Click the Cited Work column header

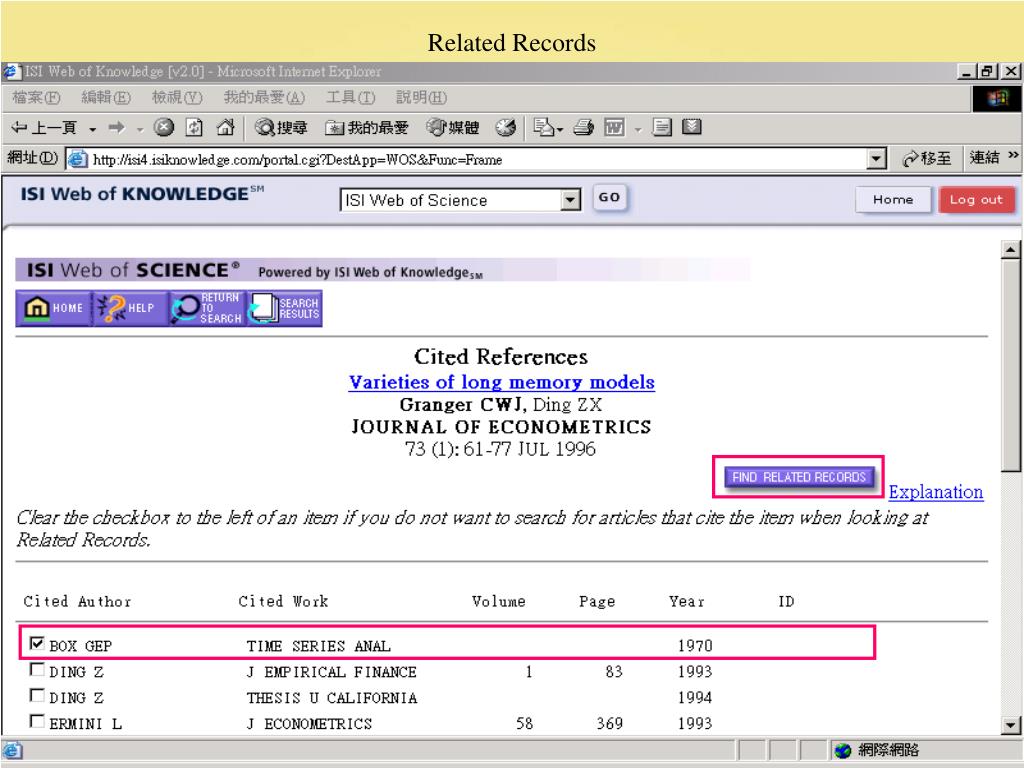[283, 601]
